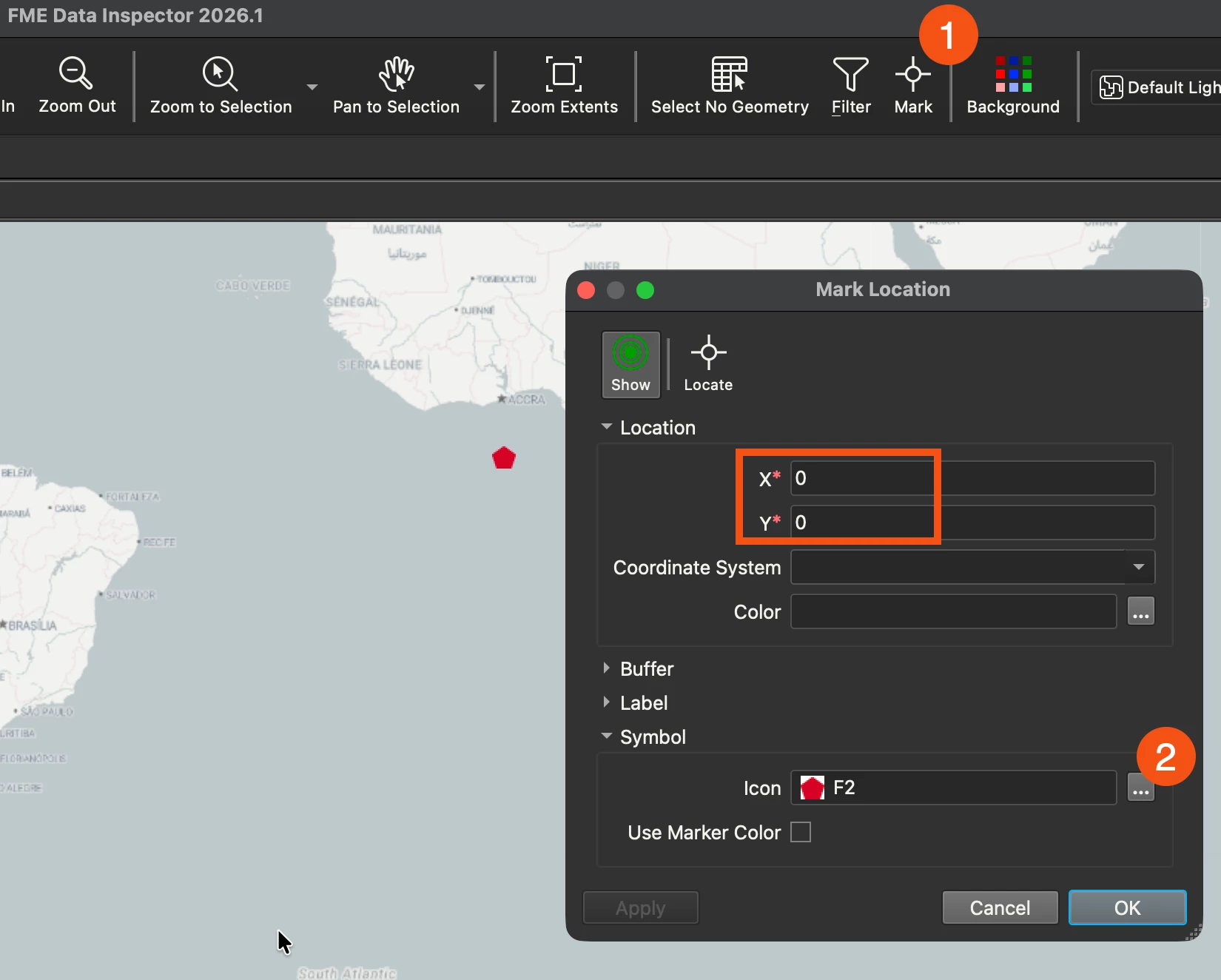Open the Zoom to Selection dropdown arrow

click(x=312, y=87)
